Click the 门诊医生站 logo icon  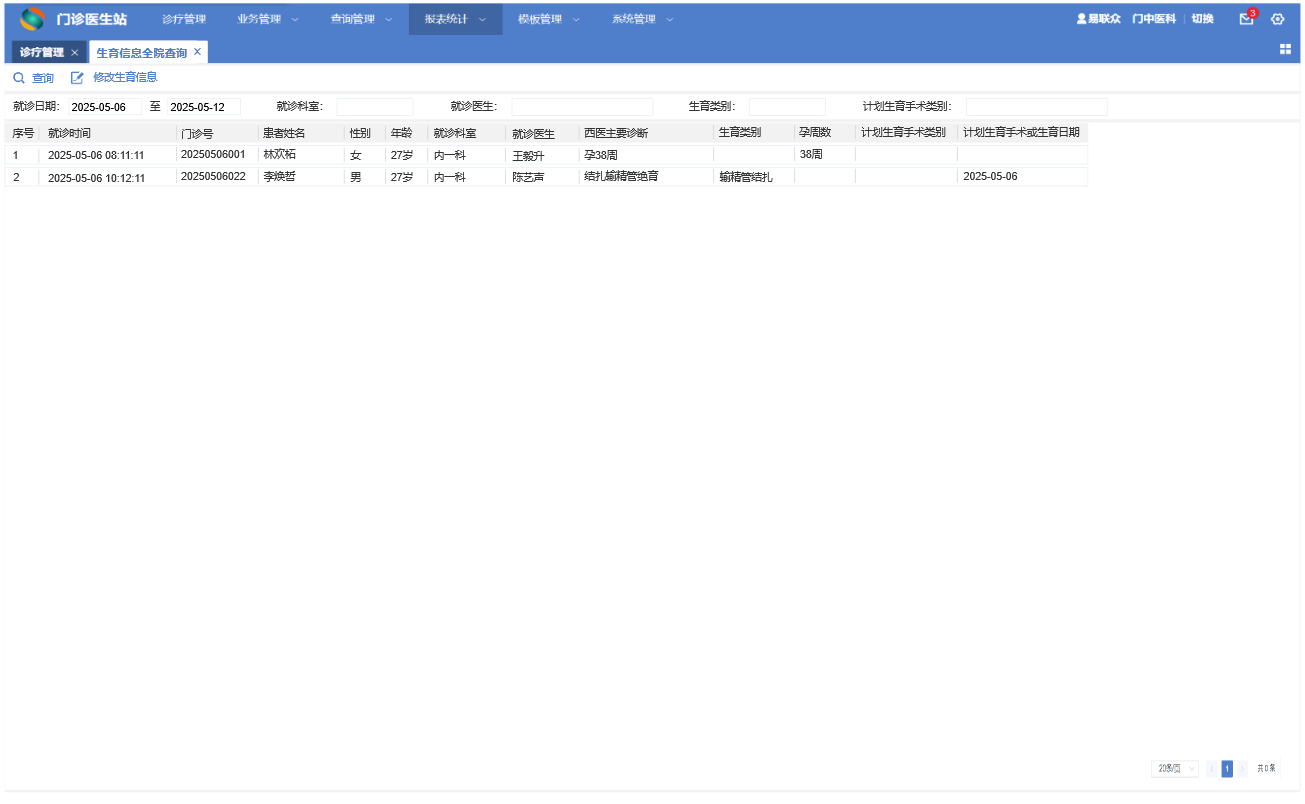click(33, 19)
